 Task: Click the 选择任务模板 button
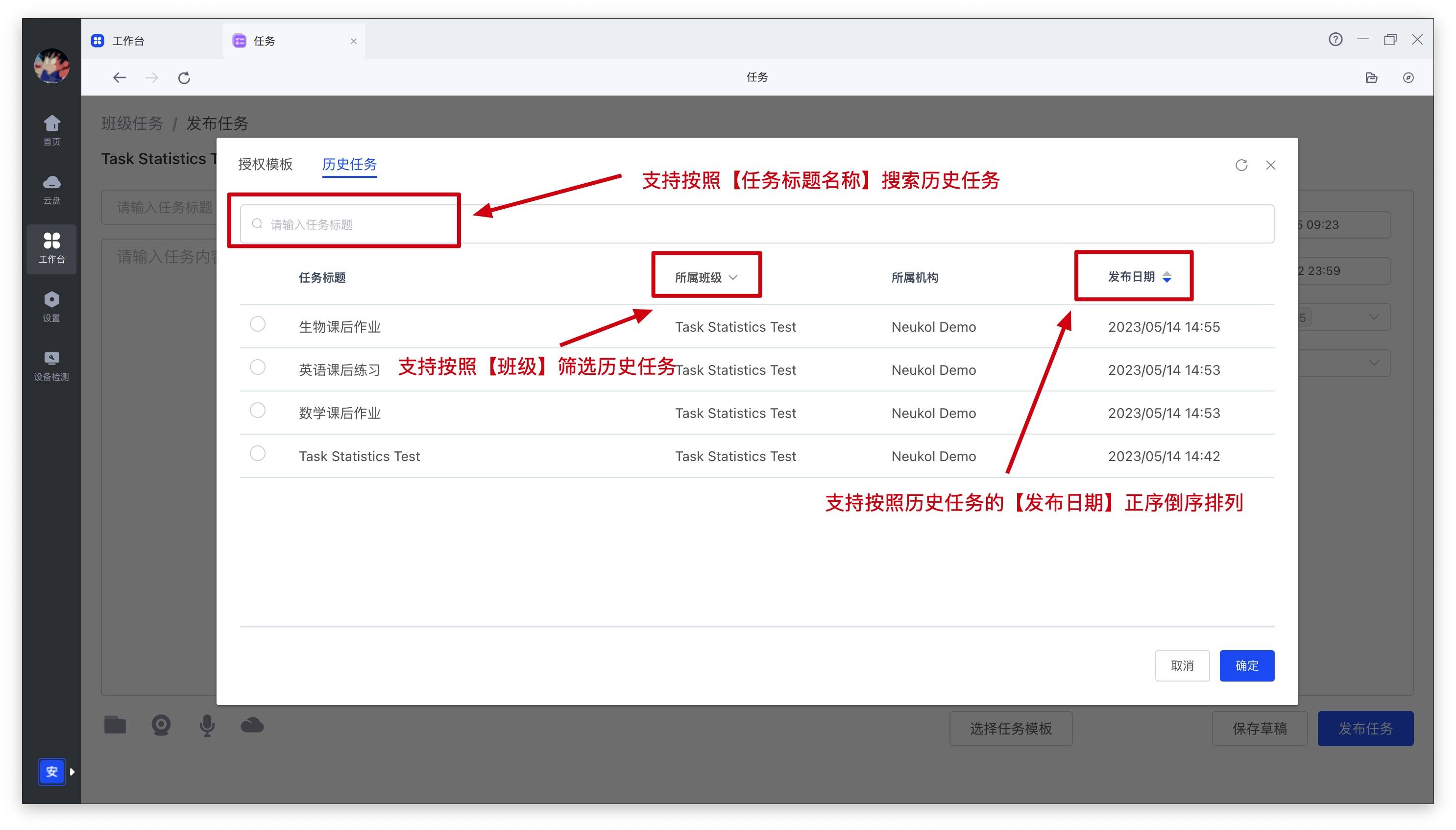[1010, 728]
